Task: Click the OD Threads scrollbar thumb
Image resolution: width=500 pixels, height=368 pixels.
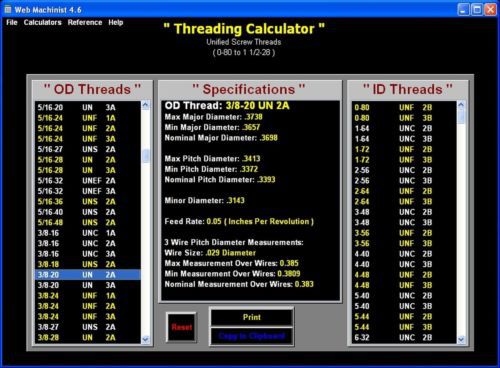Action: coord(145,156)
